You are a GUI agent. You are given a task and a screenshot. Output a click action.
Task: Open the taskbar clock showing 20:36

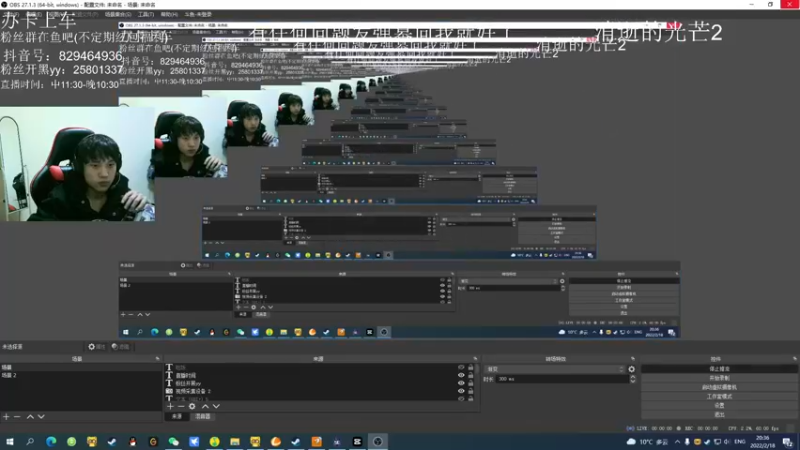coord(763,442)
